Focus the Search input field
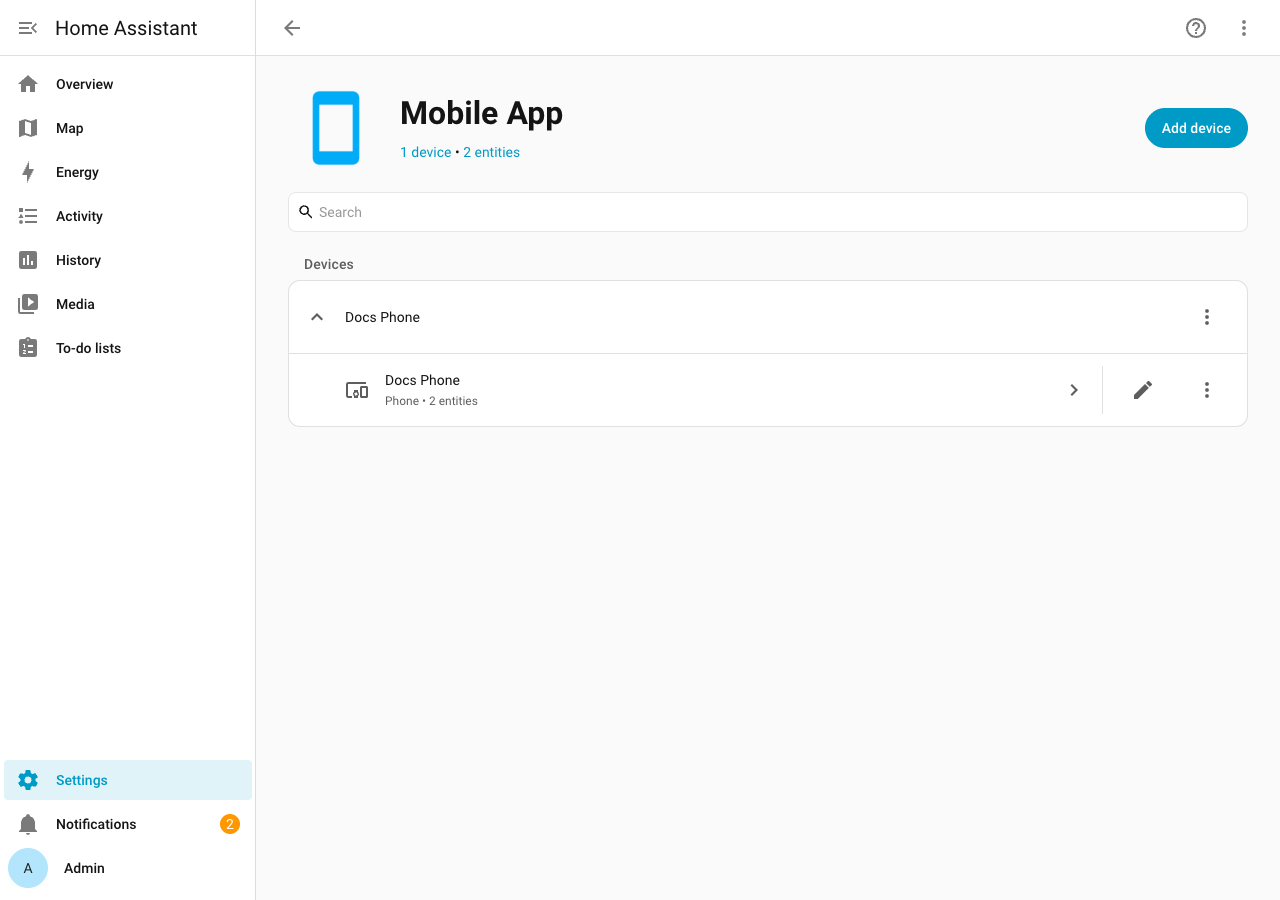Viewport: 1280px width, 900px height. [768, 212]
